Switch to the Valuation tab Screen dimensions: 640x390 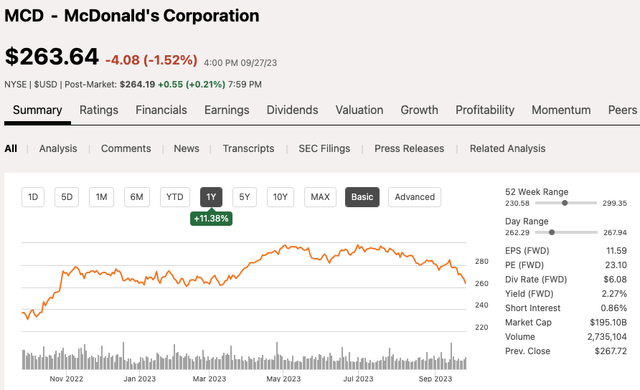point(359,110)
